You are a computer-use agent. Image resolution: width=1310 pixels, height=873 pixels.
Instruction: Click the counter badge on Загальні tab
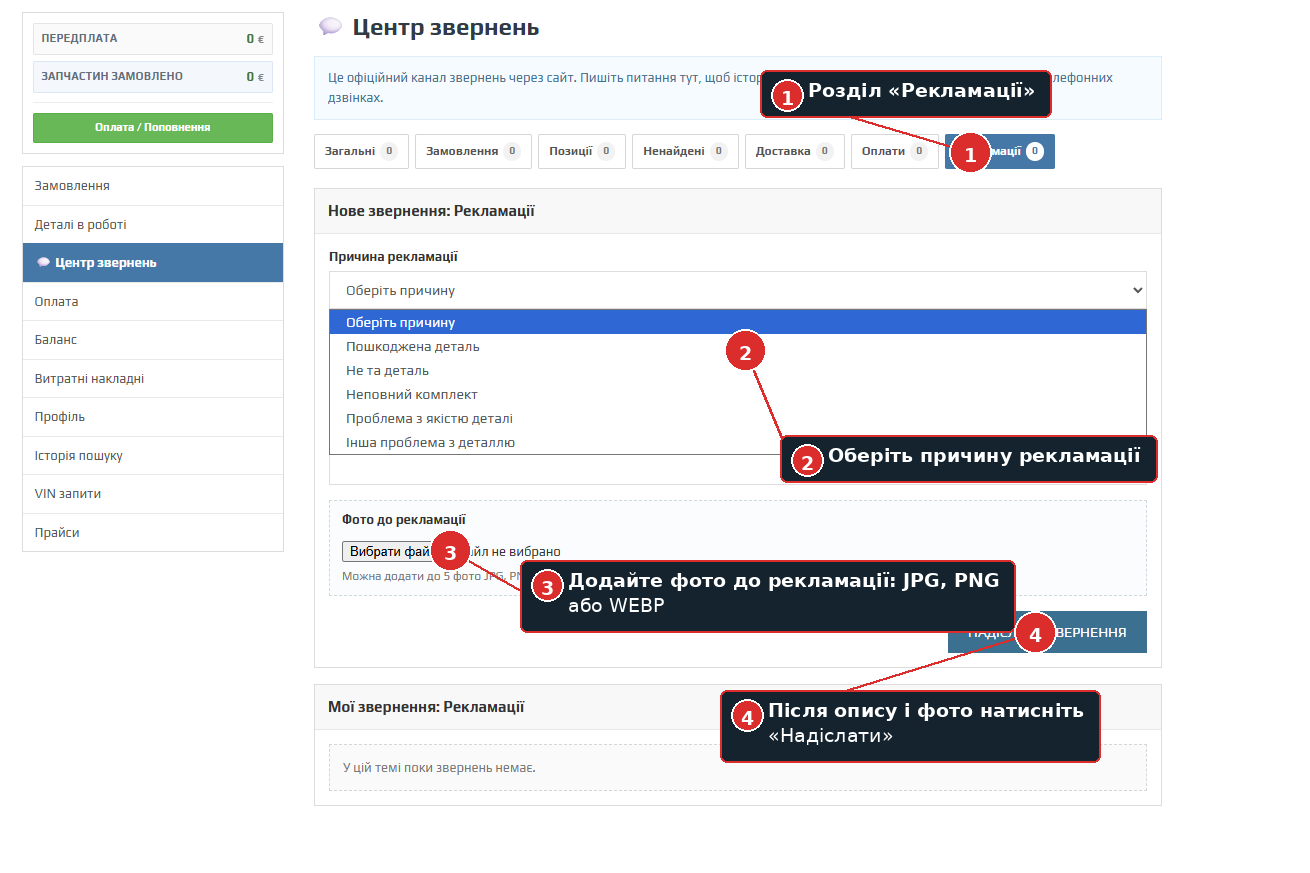click(389, 151)
